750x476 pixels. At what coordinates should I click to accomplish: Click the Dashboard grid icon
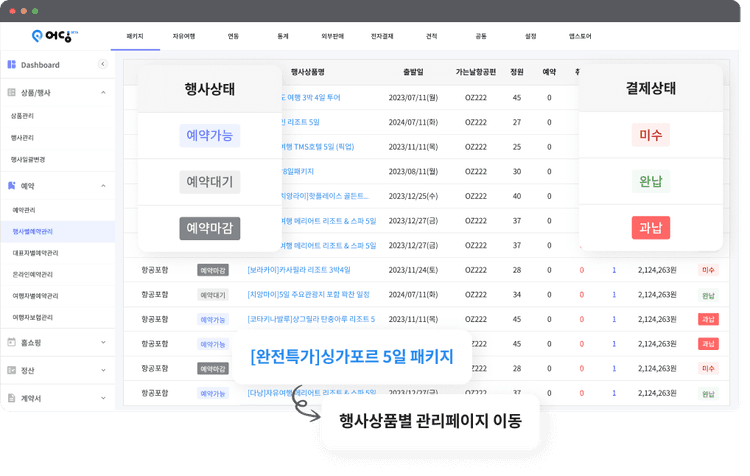coord(12,65)
